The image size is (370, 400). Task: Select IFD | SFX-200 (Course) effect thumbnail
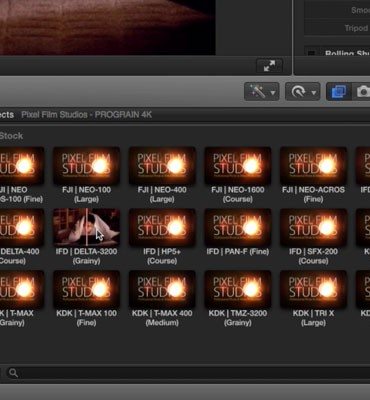(x=313, y=227)
